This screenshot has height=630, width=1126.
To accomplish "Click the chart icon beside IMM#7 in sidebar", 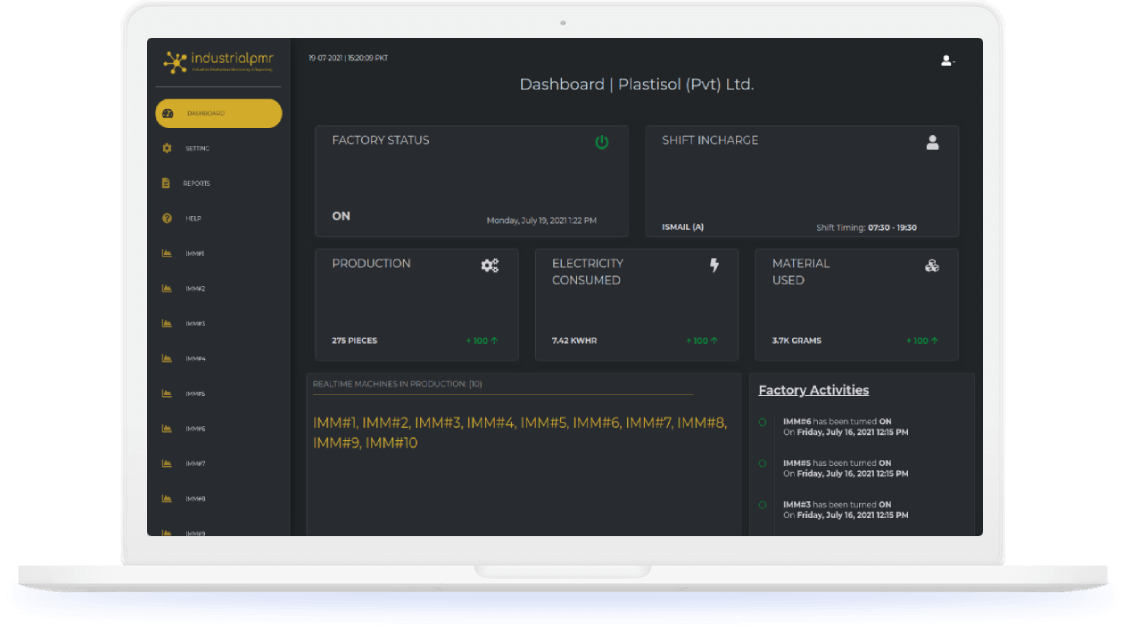I will click(167, 463).
